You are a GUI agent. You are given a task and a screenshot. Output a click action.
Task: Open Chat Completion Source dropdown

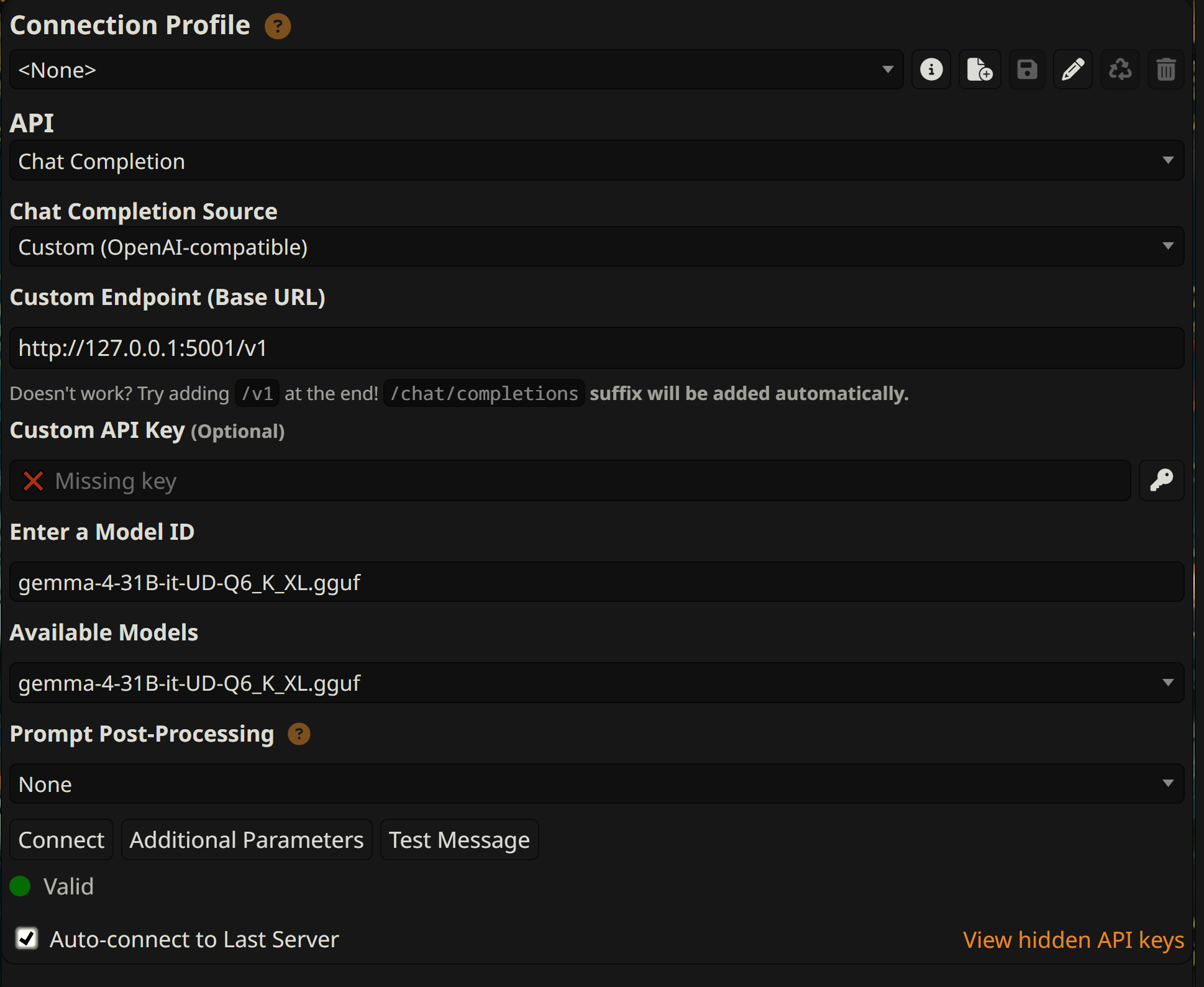596,247
